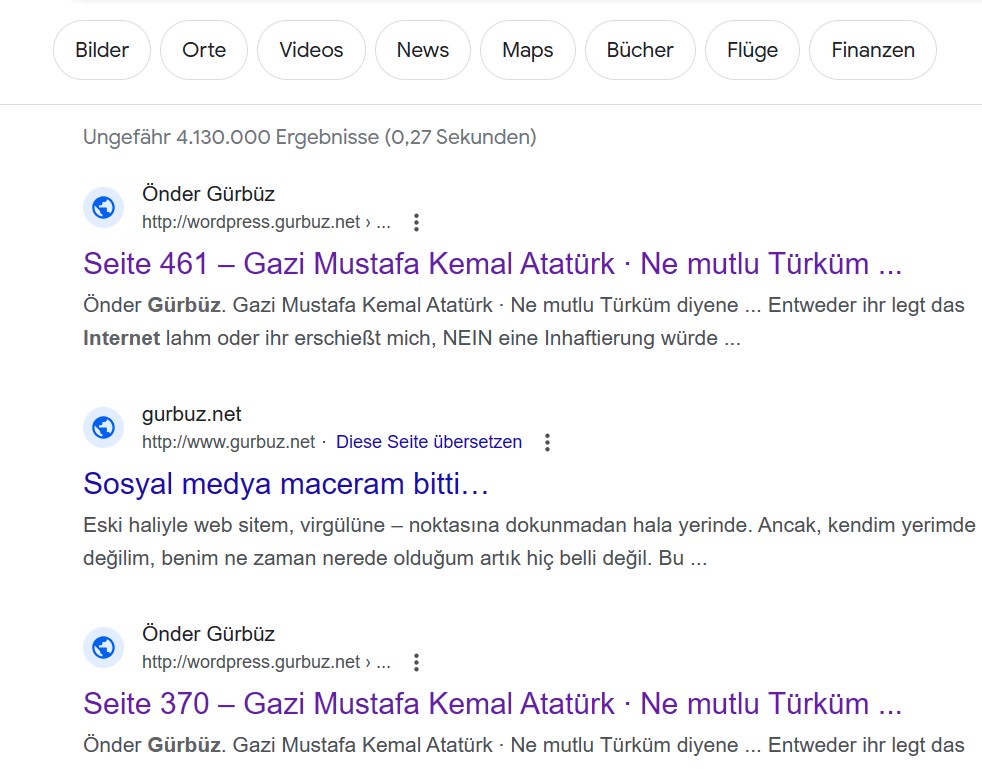Open the Seite 370 Gazi Mustafa Kemal link
The image size is (982, 769).
coord(492,704)
